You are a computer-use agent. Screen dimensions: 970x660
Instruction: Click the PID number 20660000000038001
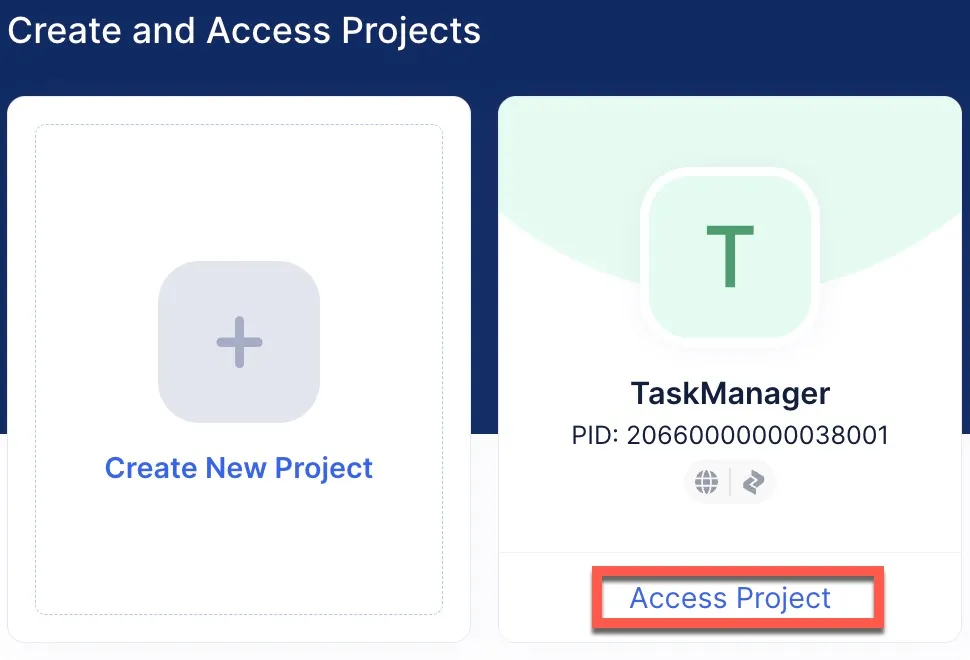(730, 436)
